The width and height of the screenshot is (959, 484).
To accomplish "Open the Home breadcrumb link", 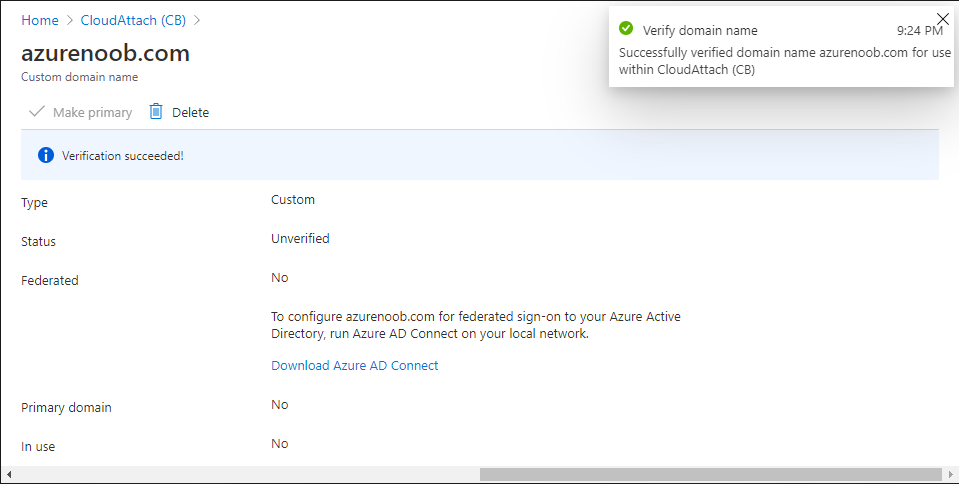I will click(x=40, y=20).
